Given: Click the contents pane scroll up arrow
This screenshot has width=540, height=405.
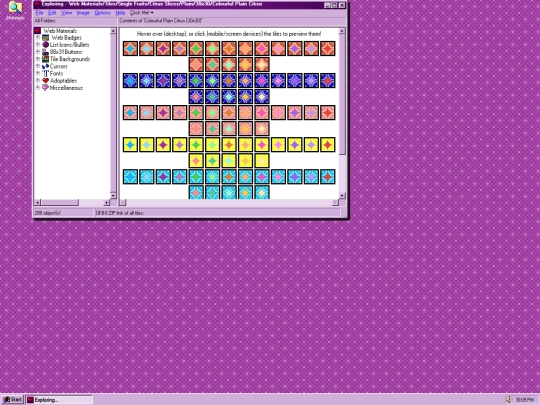Looking at the screenshot, I should coord(342,31).
